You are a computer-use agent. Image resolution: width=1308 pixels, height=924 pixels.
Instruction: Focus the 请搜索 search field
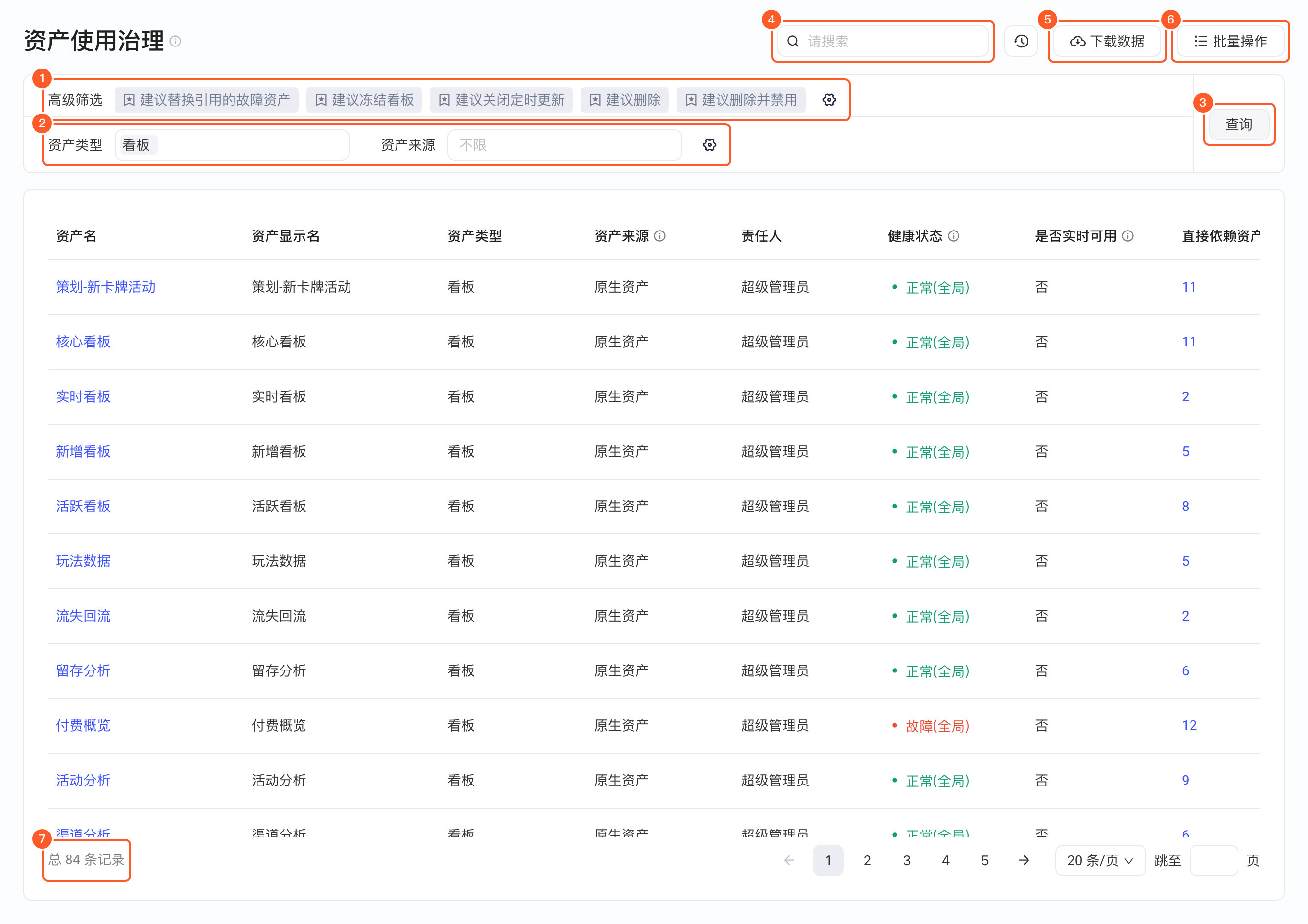pyautogui.click(x=883, y=41)
